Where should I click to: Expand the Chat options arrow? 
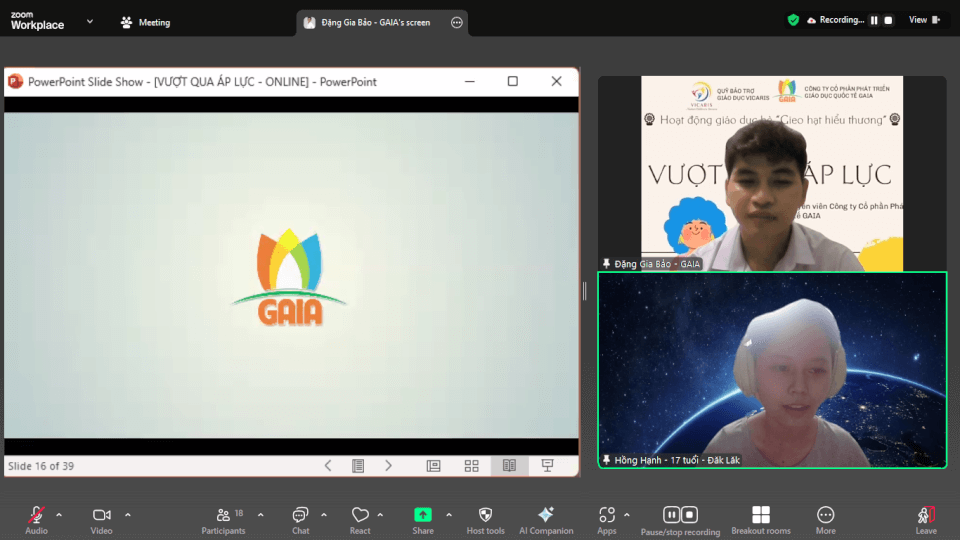[x=324, y=515]
